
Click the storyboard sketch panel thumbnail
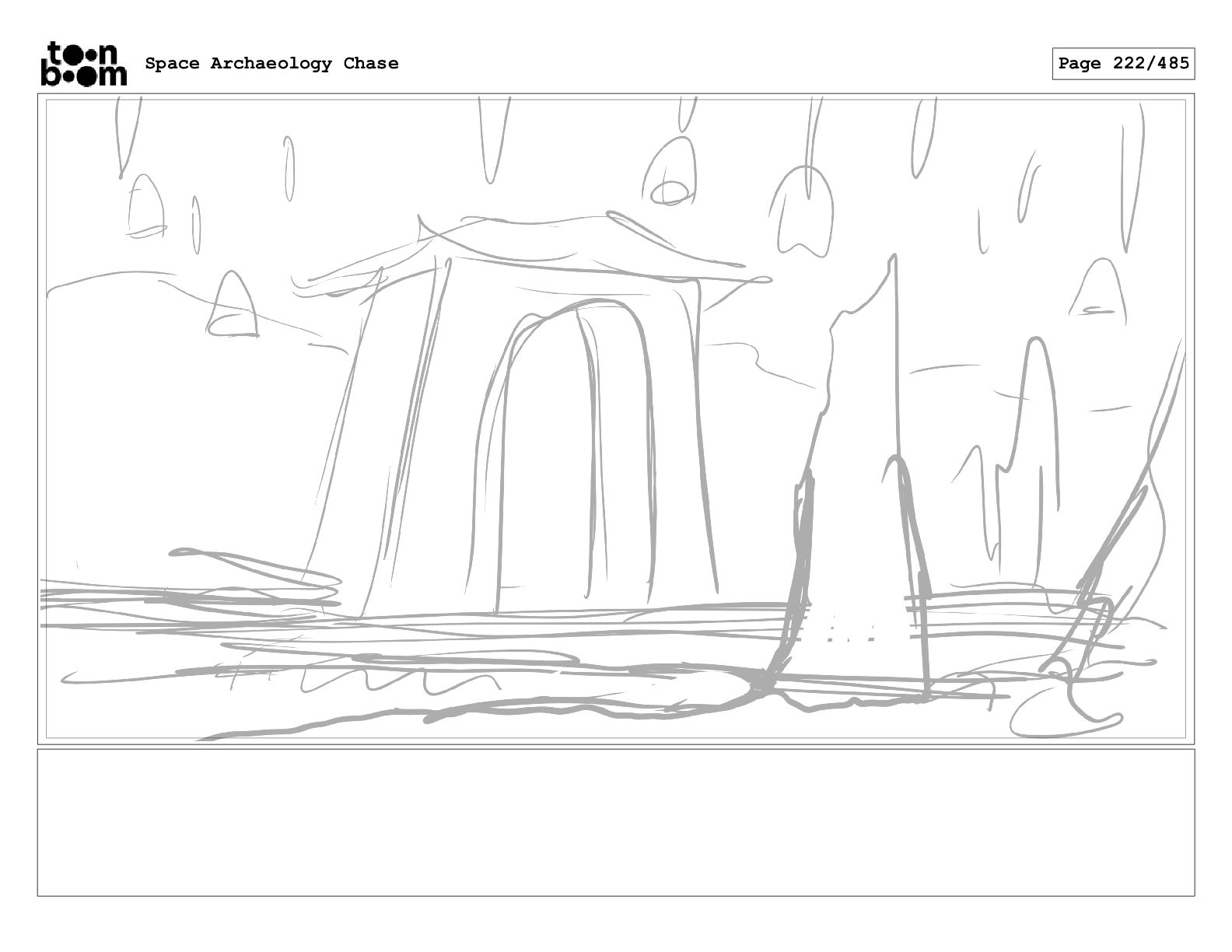point(615,418)
